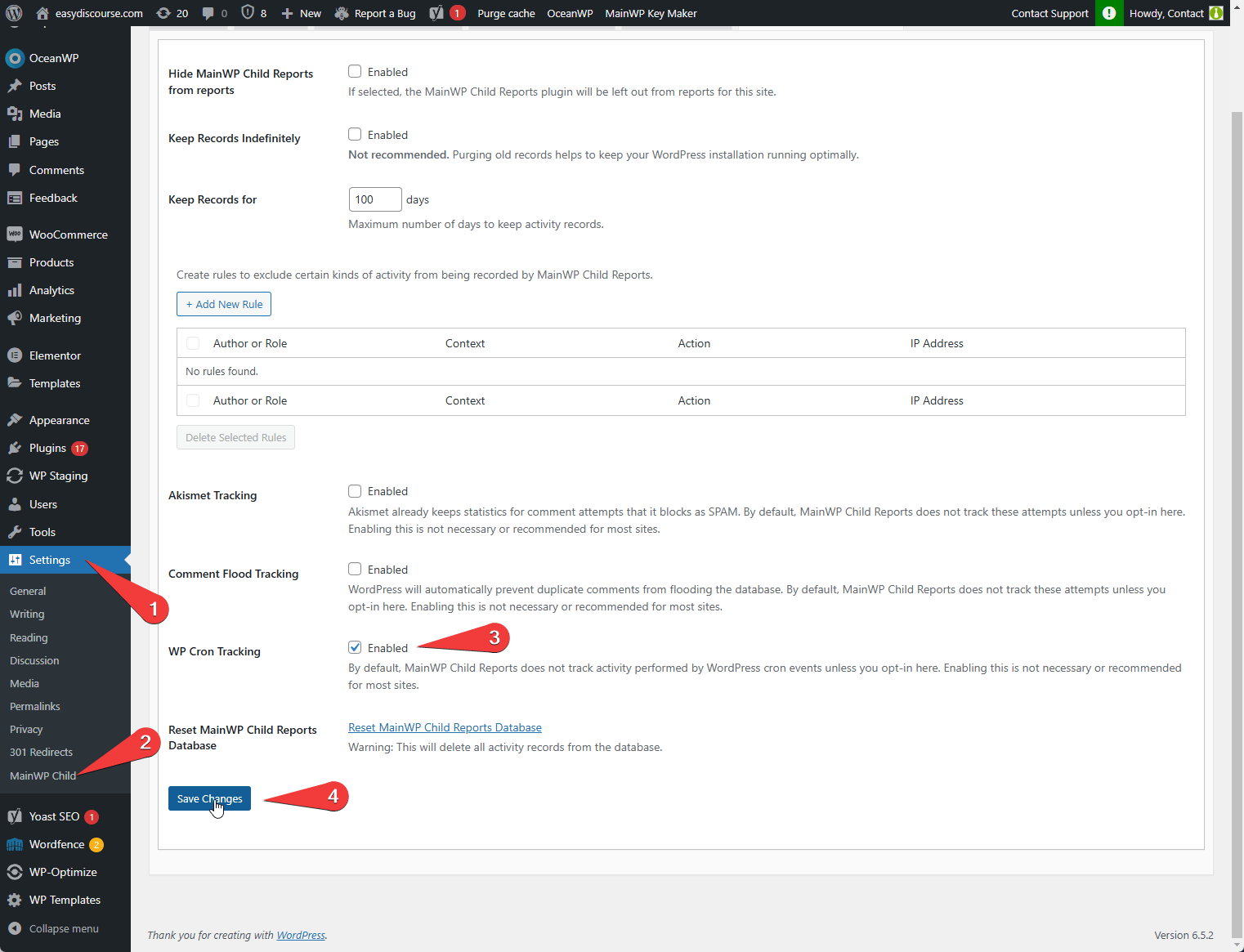The height and width of the screenshot is (952, 1244).
Task: Click Reset MainWP Child Reports Database link
Action: pyautogui.click(x=445, y=727)
